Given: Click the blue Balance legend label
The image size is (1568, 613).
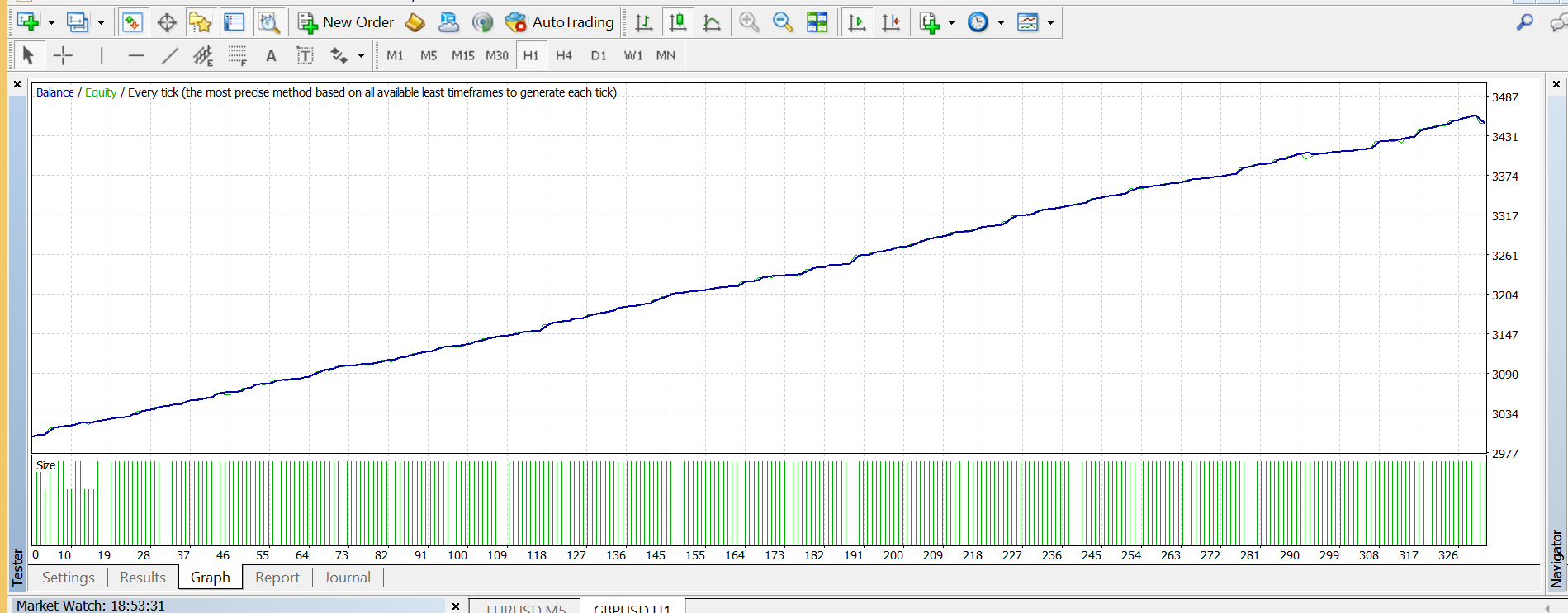Looking at the screenshot, I should pyautogui.click(x=55, y=92).
